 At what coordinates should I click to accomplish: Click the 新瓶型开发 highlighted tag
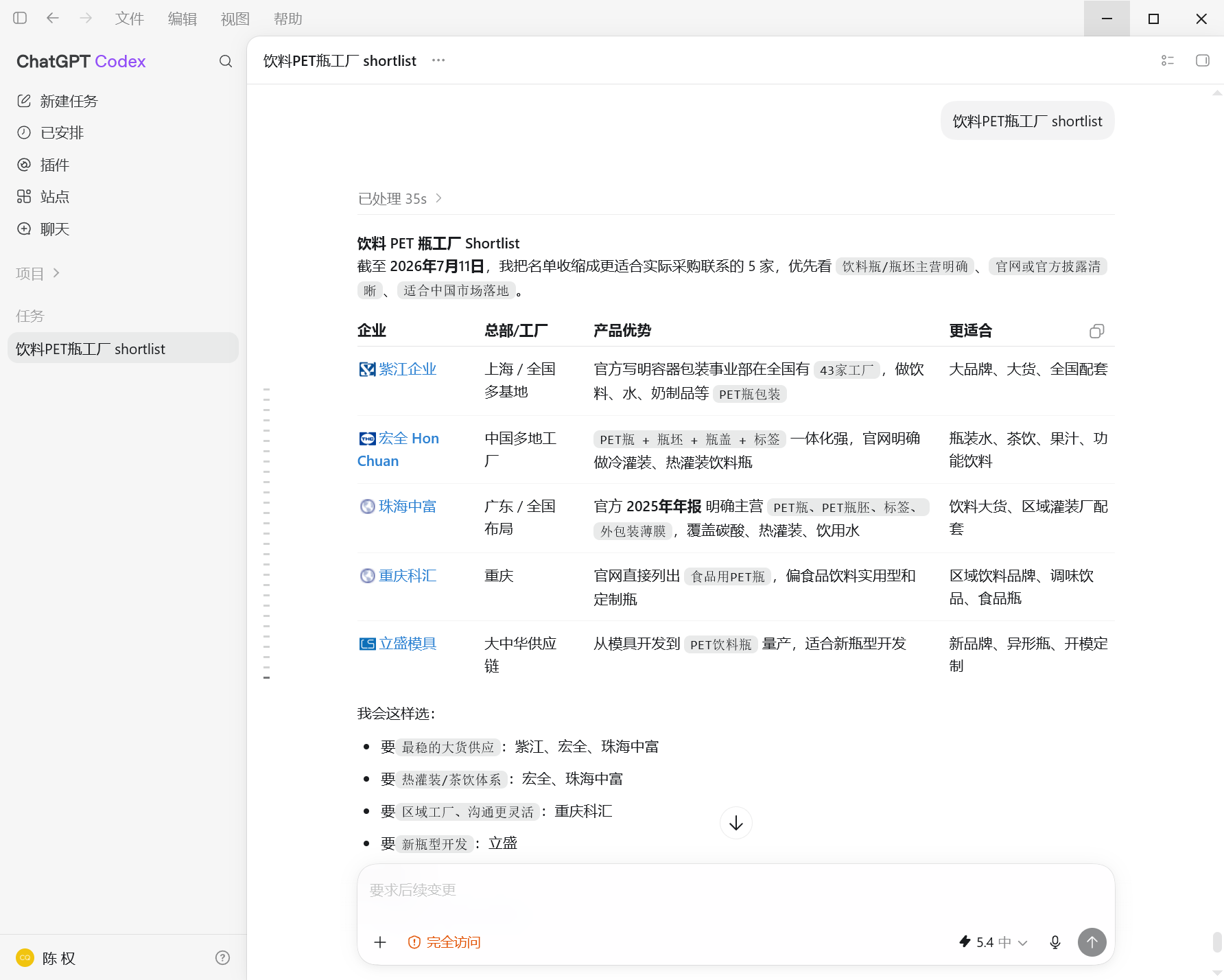(434, 844)
